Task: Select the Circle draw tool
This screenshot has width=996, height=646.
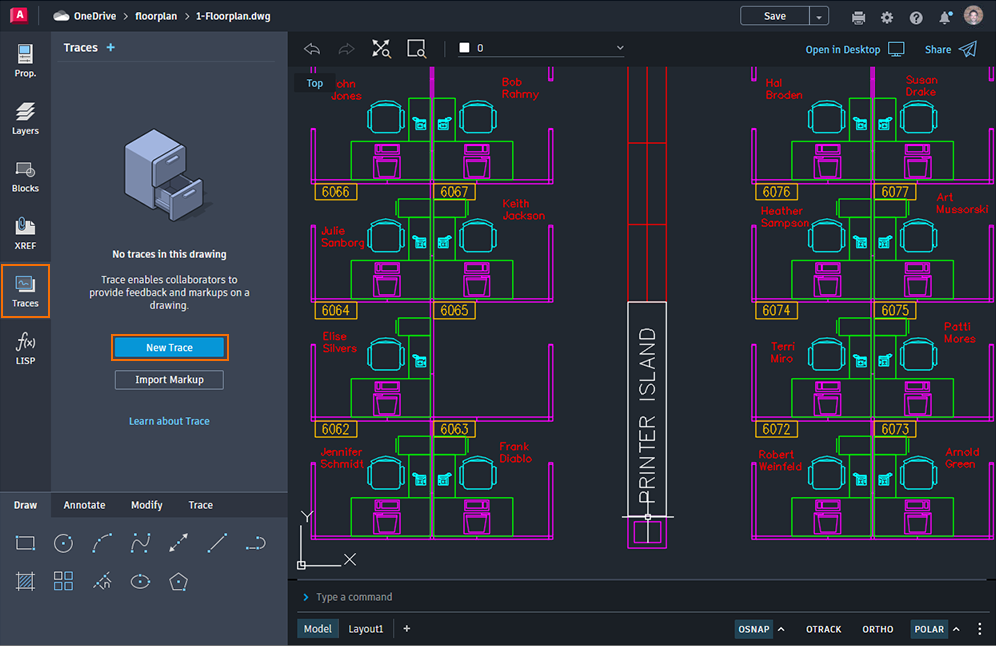Action: (64, 543)
